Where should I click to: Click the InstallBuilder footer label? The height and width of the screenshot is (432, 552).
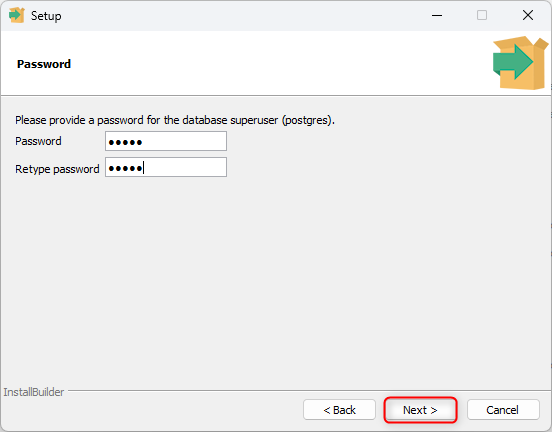(34, 392)
